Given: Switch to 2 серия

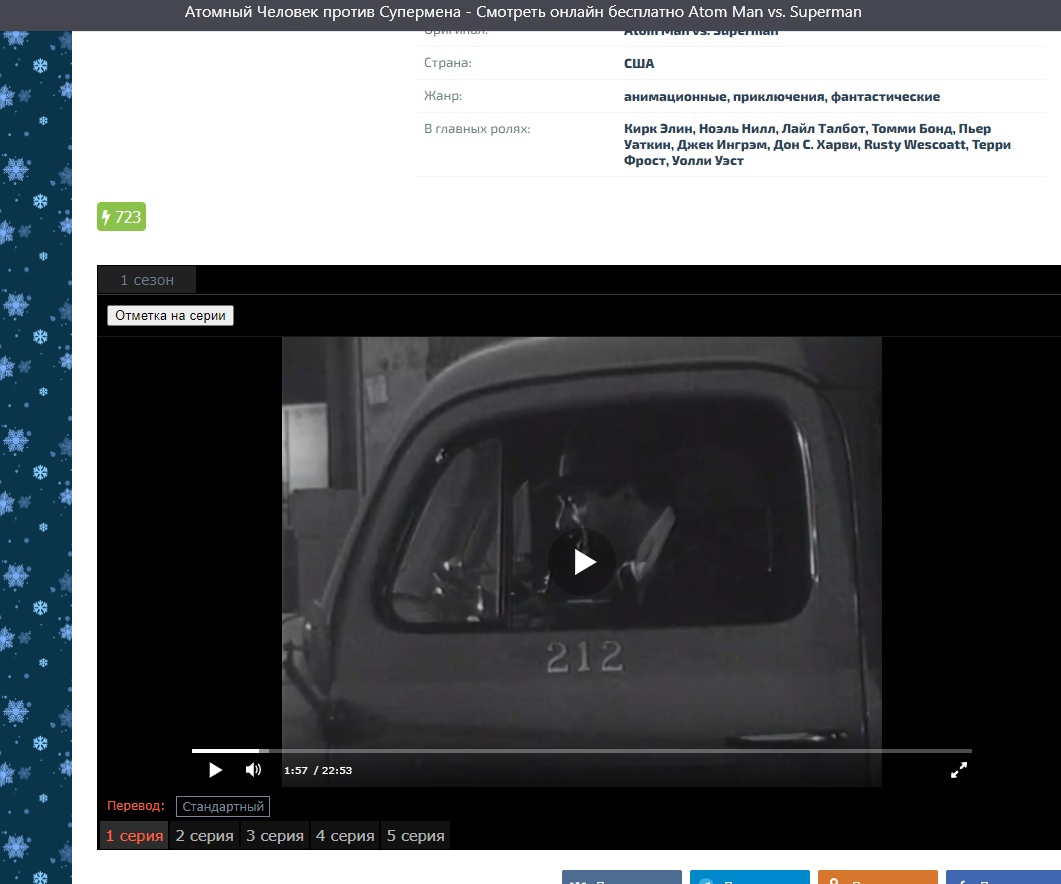Looking at the screenshot, I should coord(204,835).
